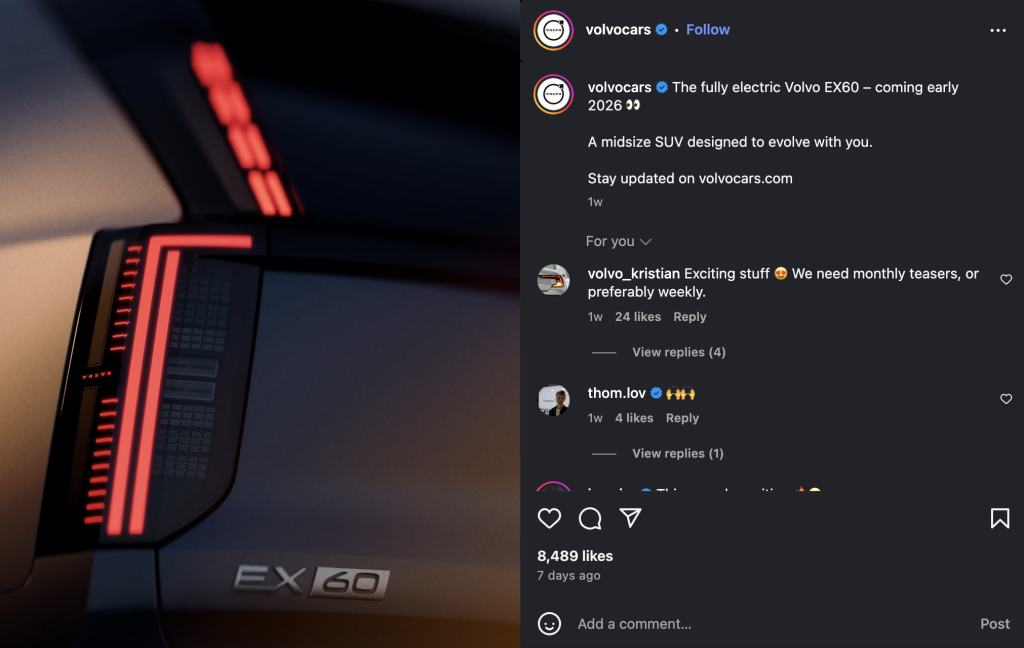The image size is (1024, 648).
Task: Open the three-dot more options menu
Action: click(x=998, y=30)
